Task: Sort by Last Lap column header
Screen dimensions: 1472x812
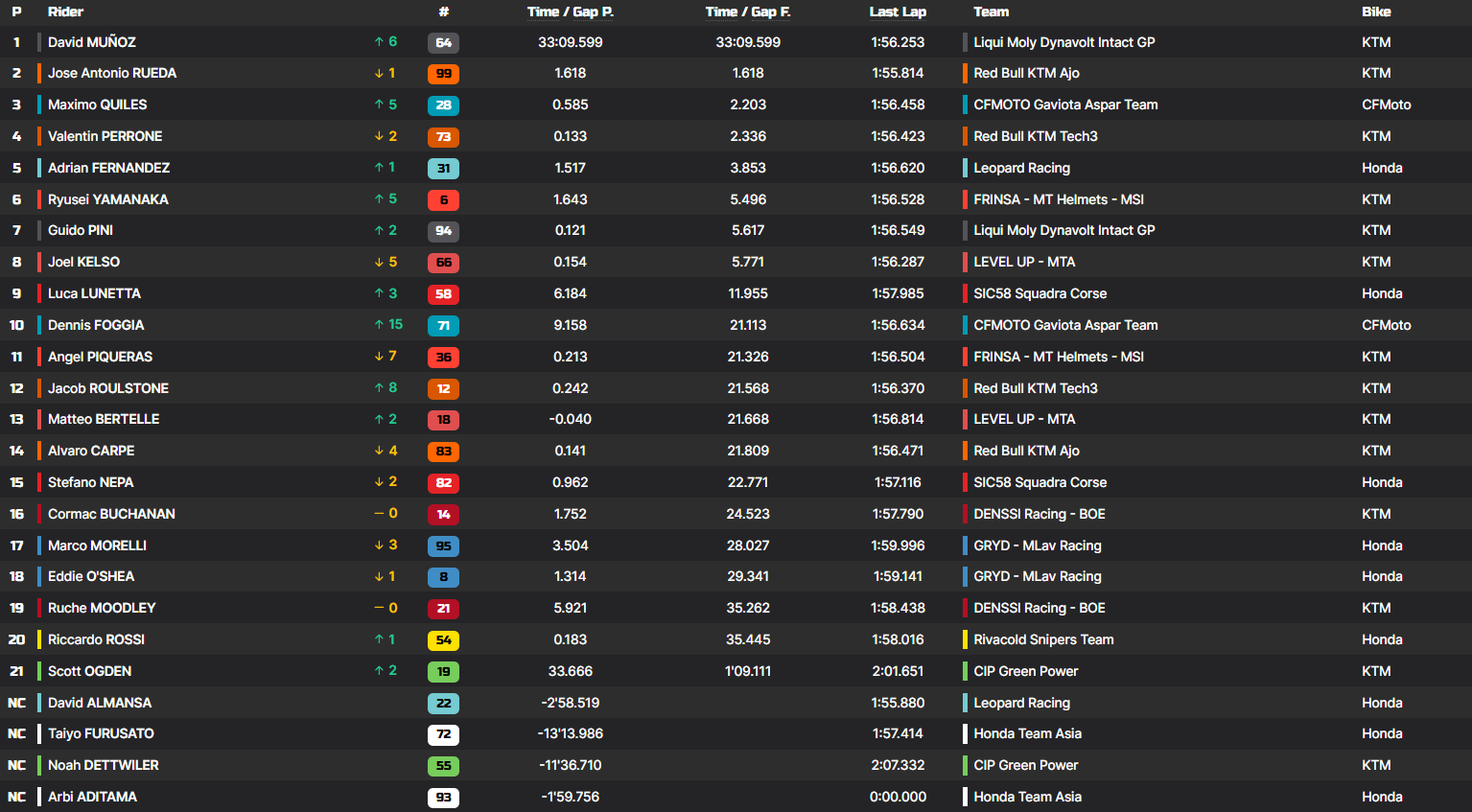Action: (x=898, y=12)
